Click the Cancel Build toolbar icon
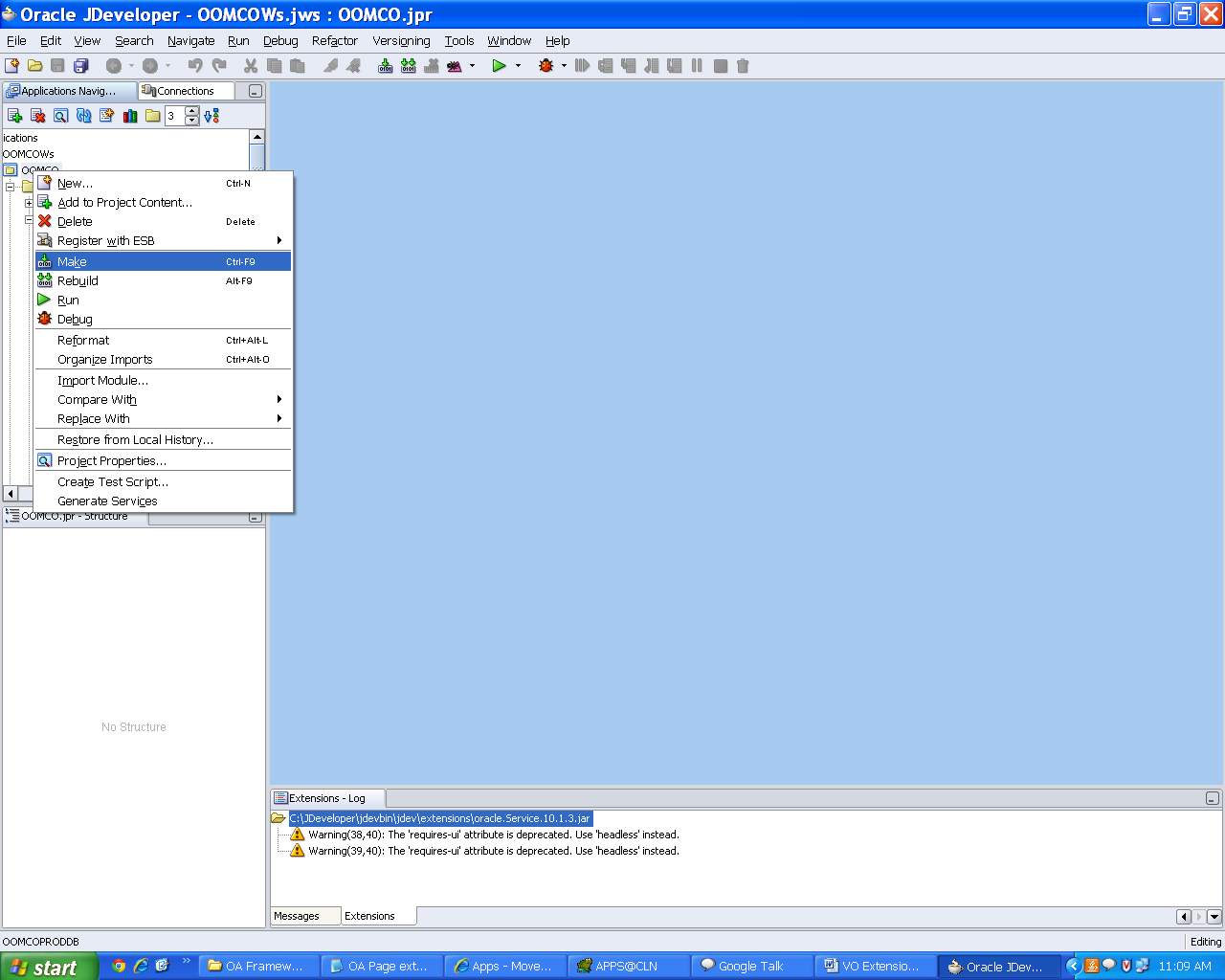1225x980 pixels. click(432, 66)
